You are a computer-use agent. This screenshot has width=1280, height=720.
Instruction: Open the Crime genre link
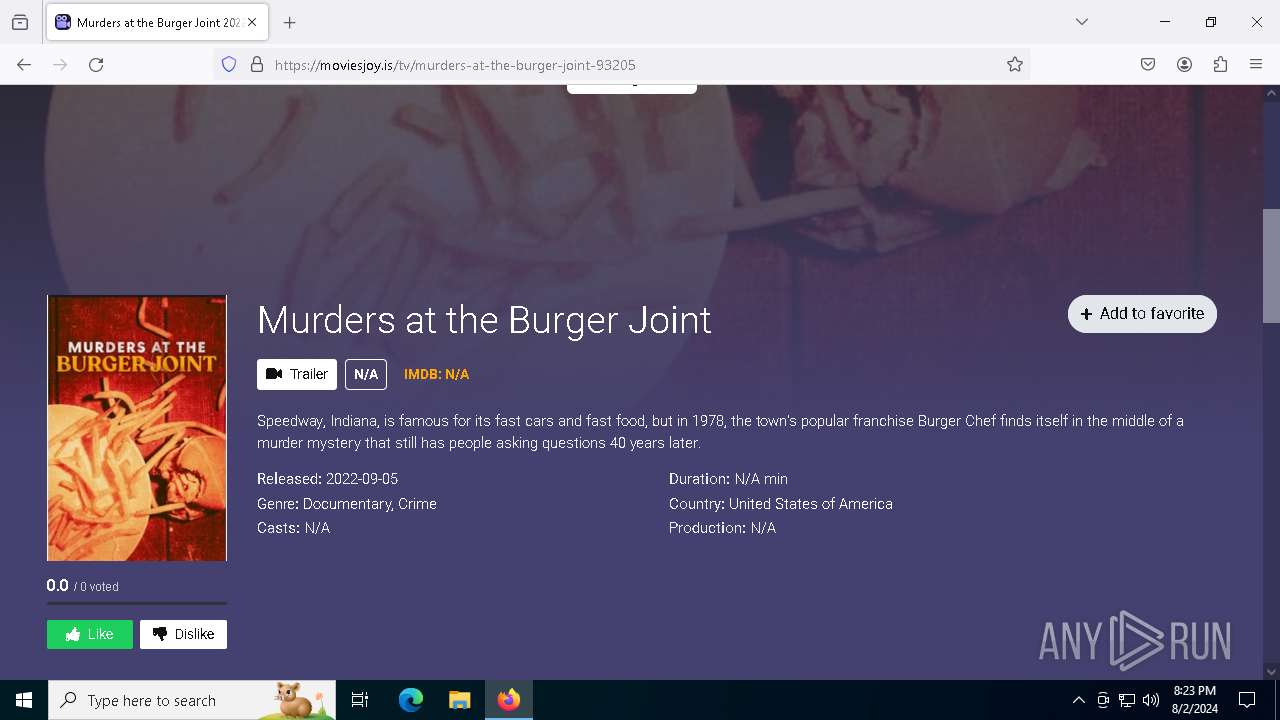[417, 504]
